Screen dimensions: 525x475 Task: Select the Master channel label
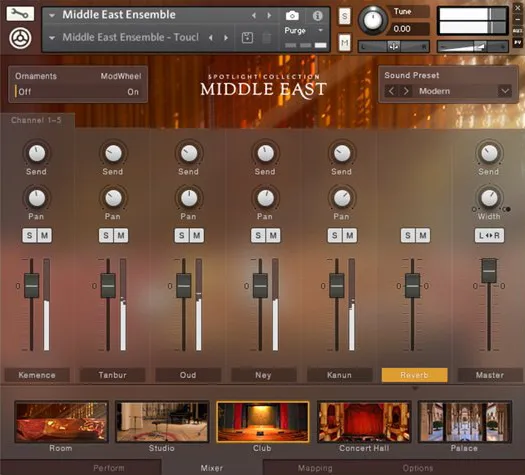coord(490,375)
